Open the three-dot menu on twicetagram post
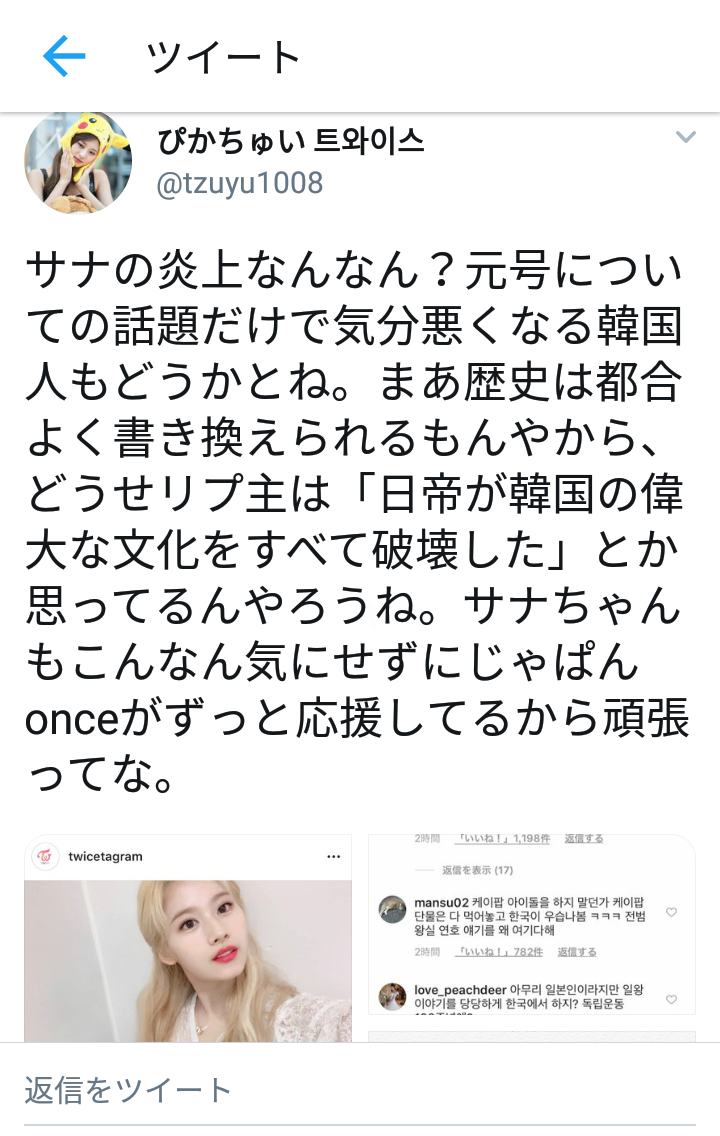 [x=333, y=856]
